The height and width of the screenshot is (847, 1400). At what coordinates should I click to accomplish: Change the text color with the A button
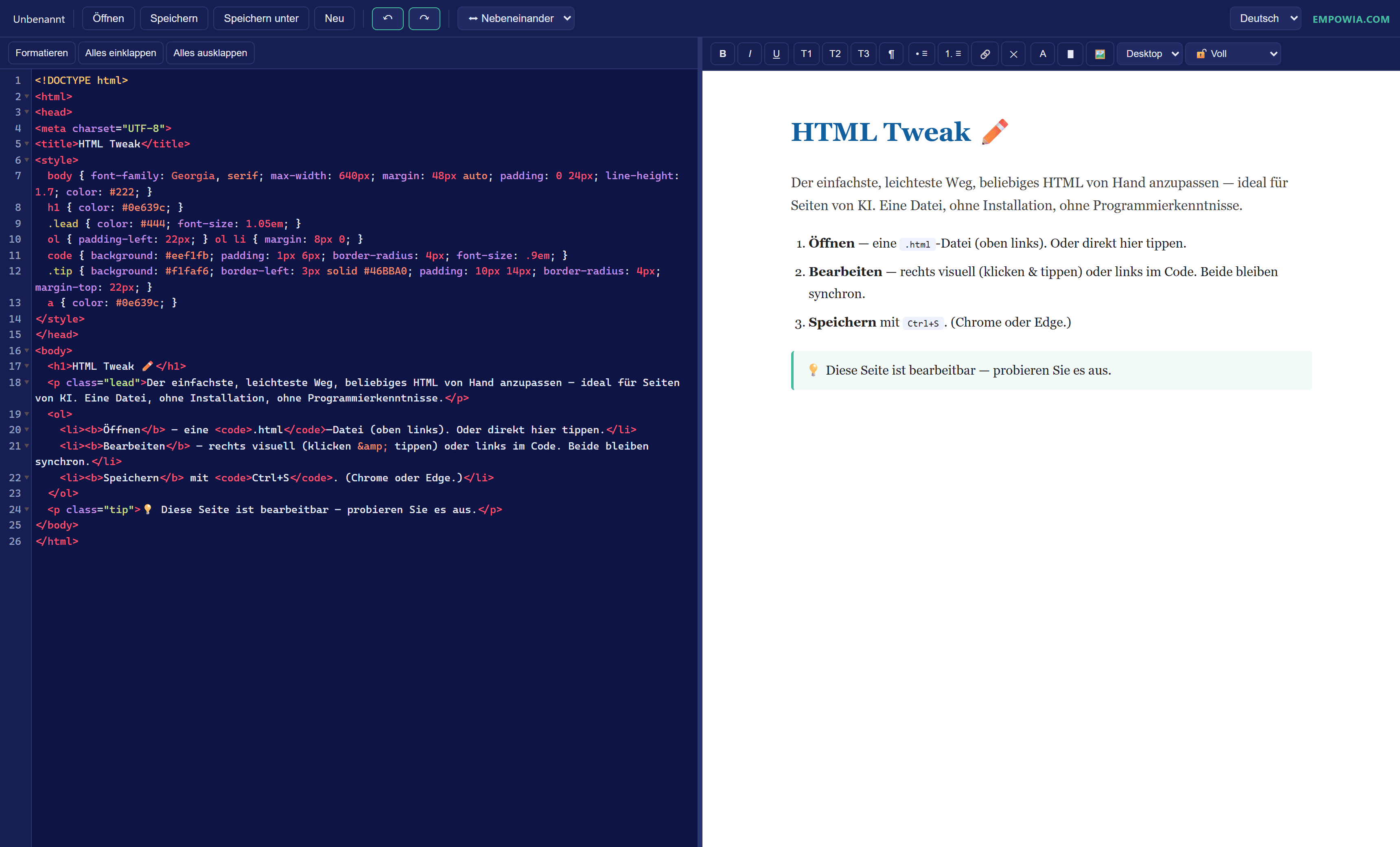pyautogui.click(x=1043, y=53)
